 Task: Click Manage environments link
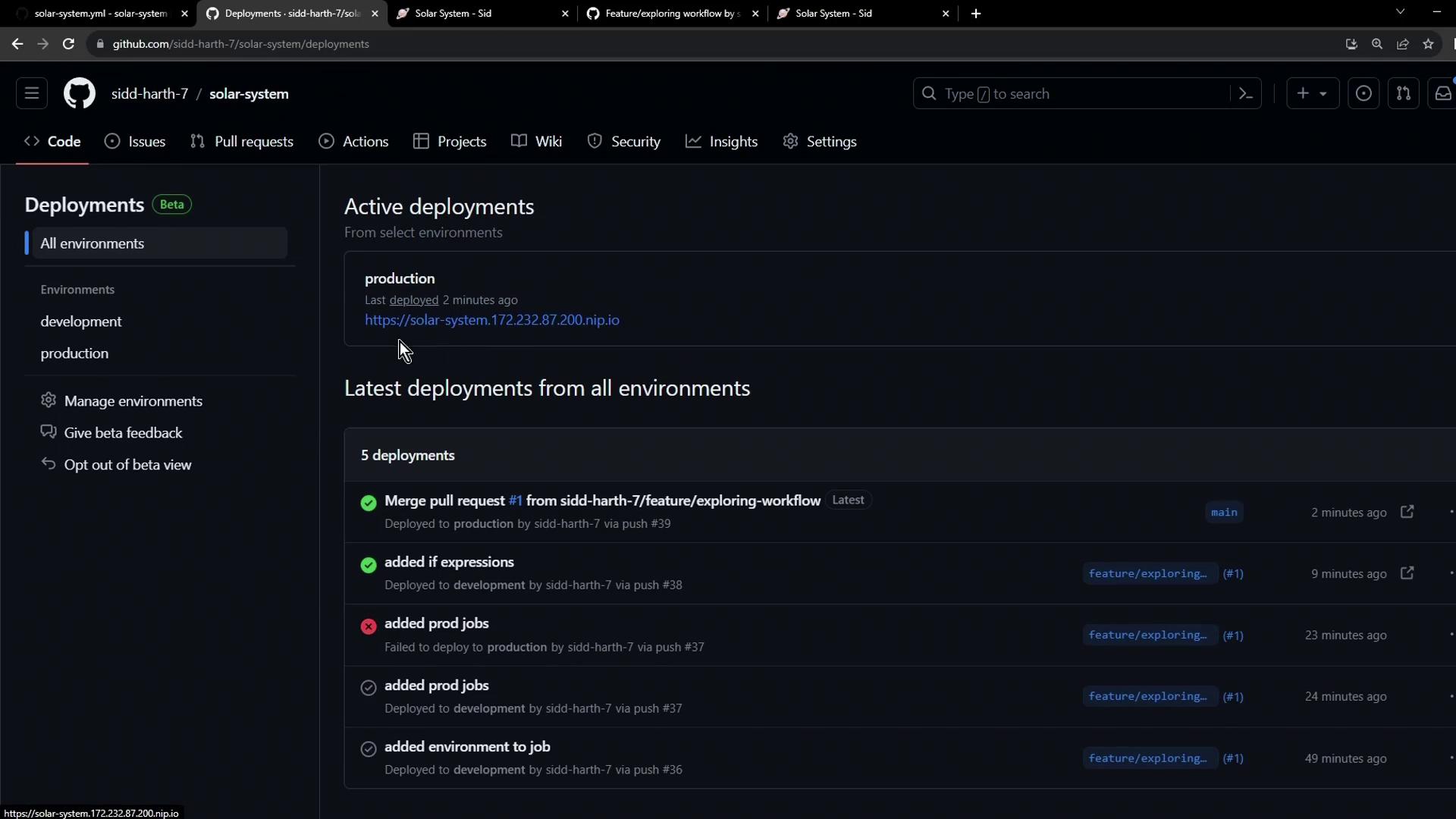click(133, 401)
